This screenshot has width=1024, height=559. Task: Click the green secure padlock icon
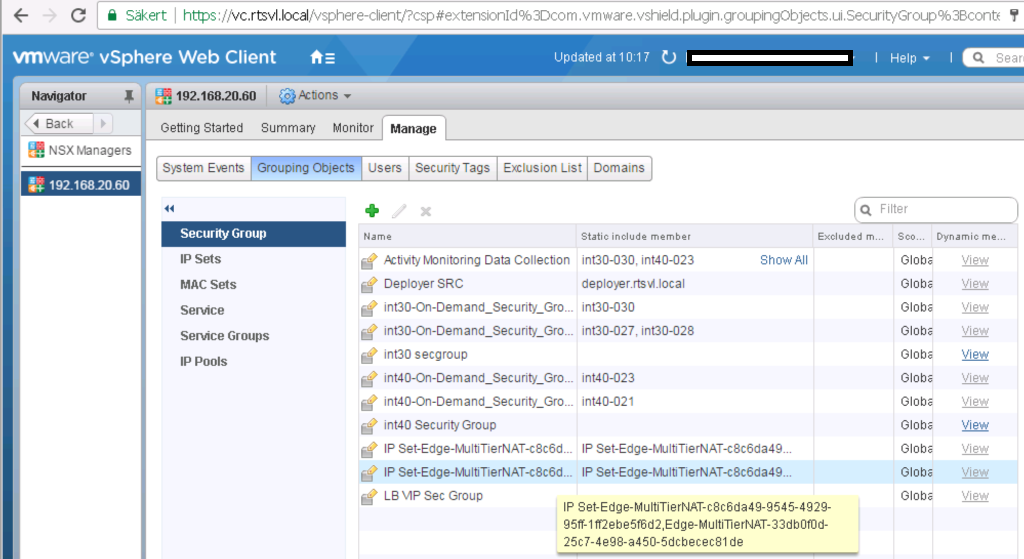click(112, 15)
